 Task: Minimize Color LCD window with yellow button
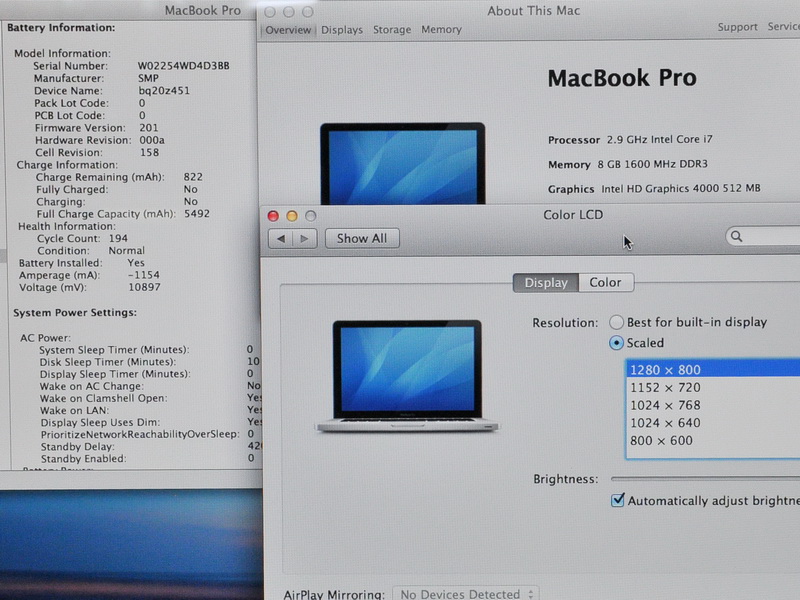[292, 216]
